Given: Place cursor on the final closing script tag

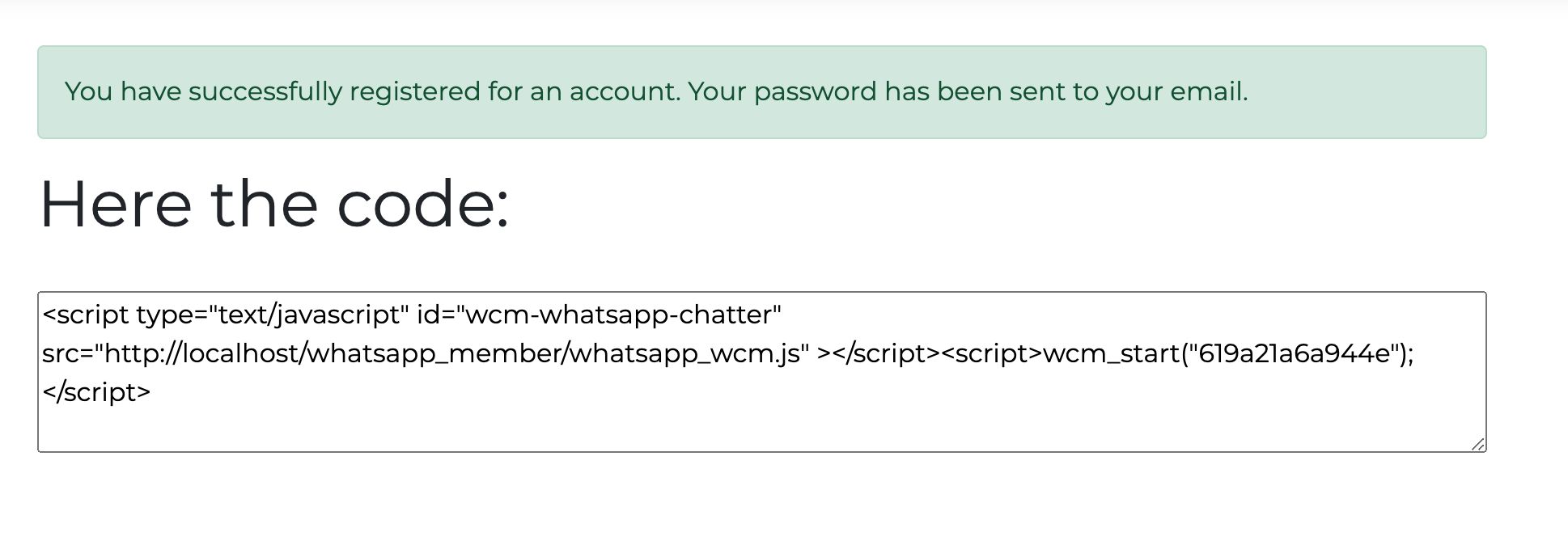Looking at the screenshot, I should point(97,392).
